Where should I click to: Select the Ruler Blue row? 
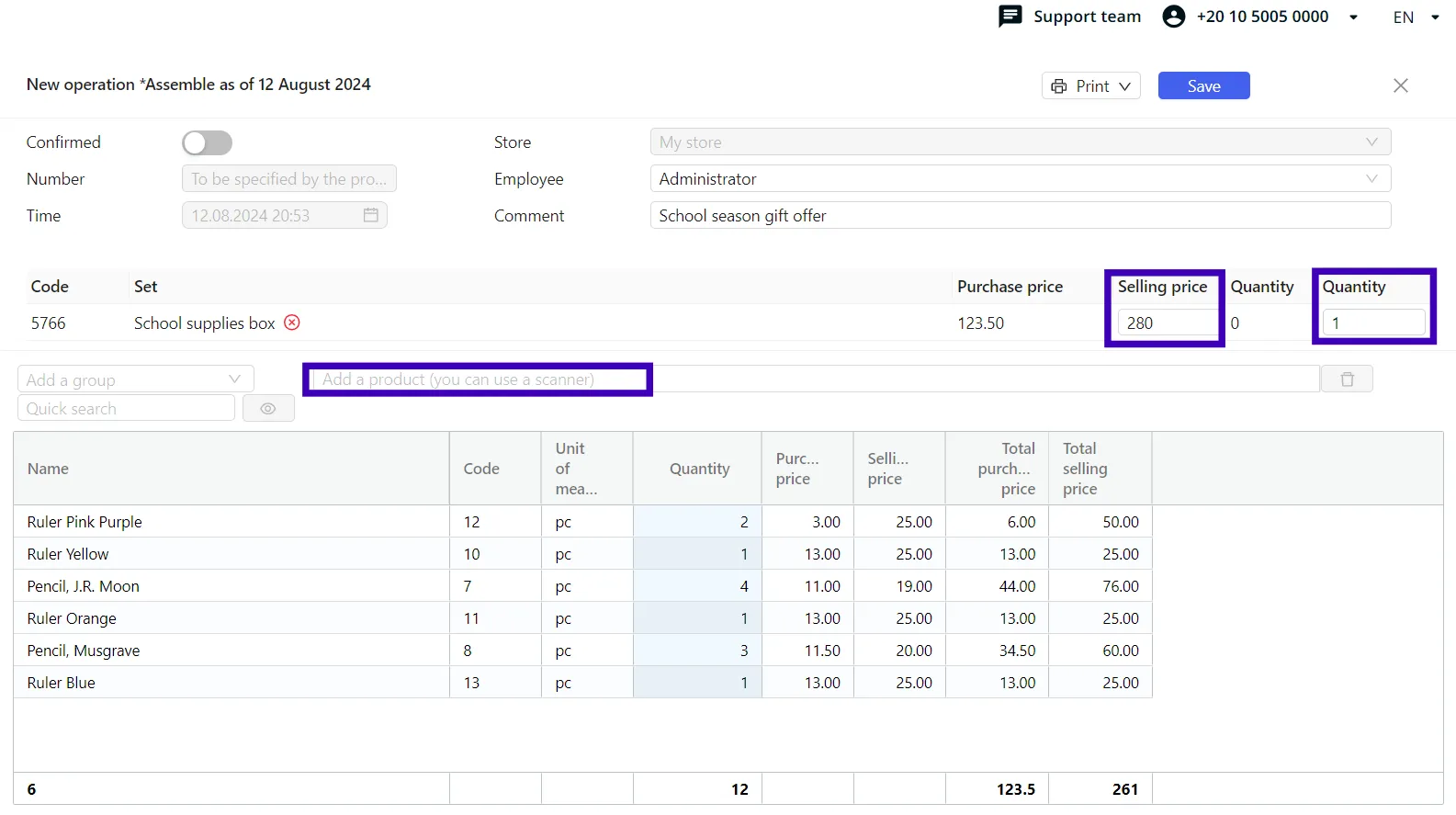pos(582,682)
